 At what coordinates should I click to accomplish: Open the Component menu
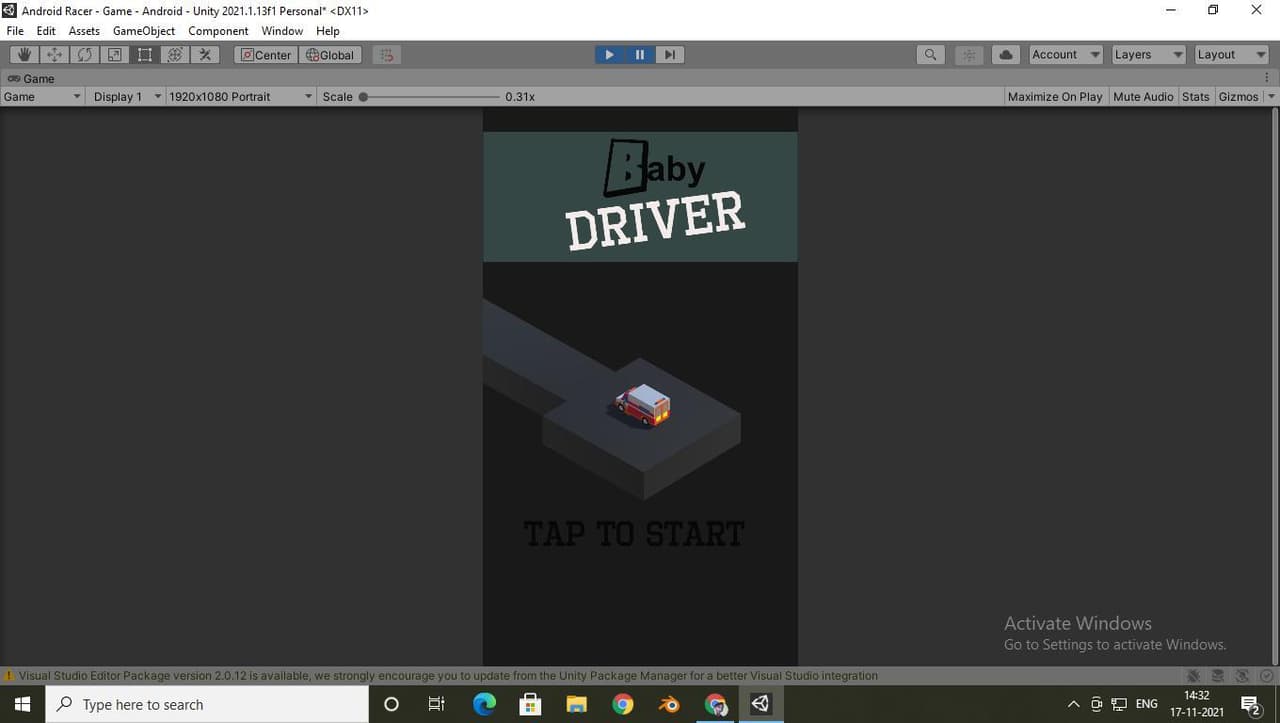(x=218, y=31)
